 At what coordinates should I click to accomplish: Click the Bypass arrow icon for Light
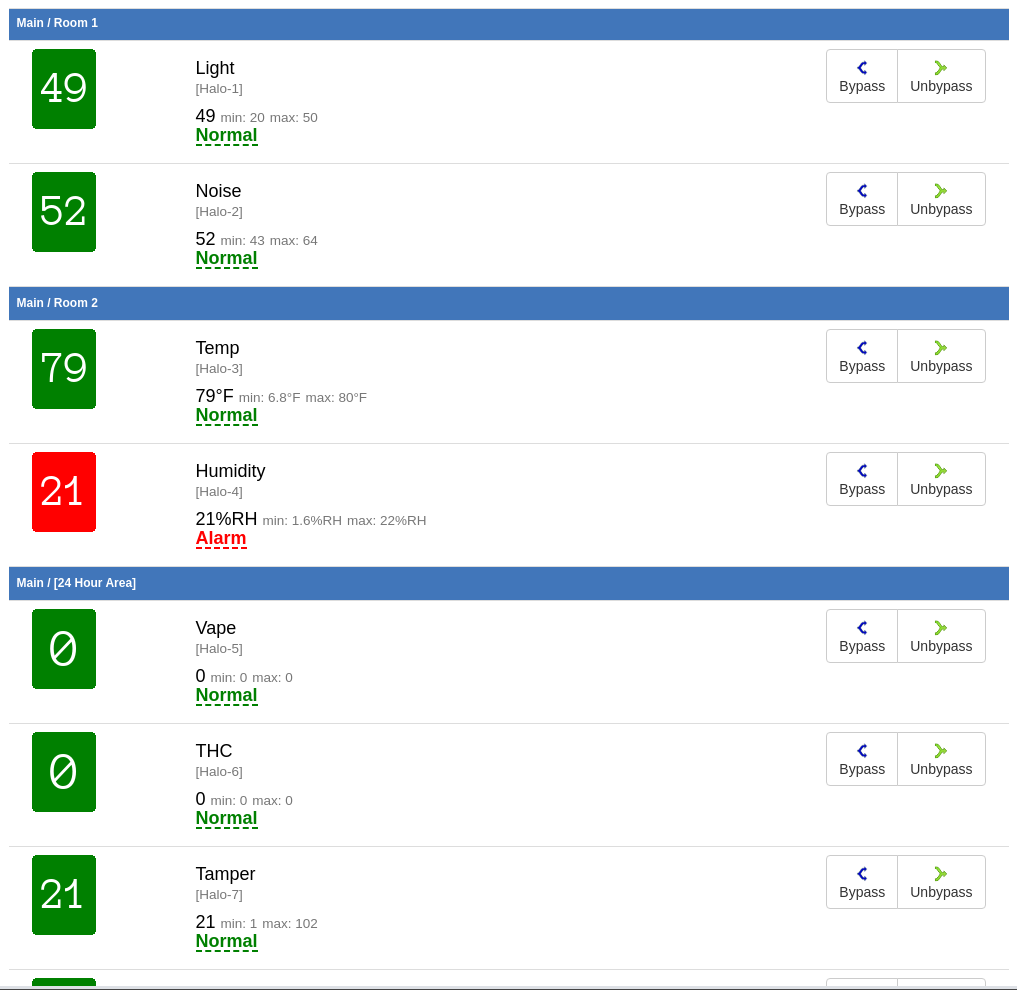point(862,68)
